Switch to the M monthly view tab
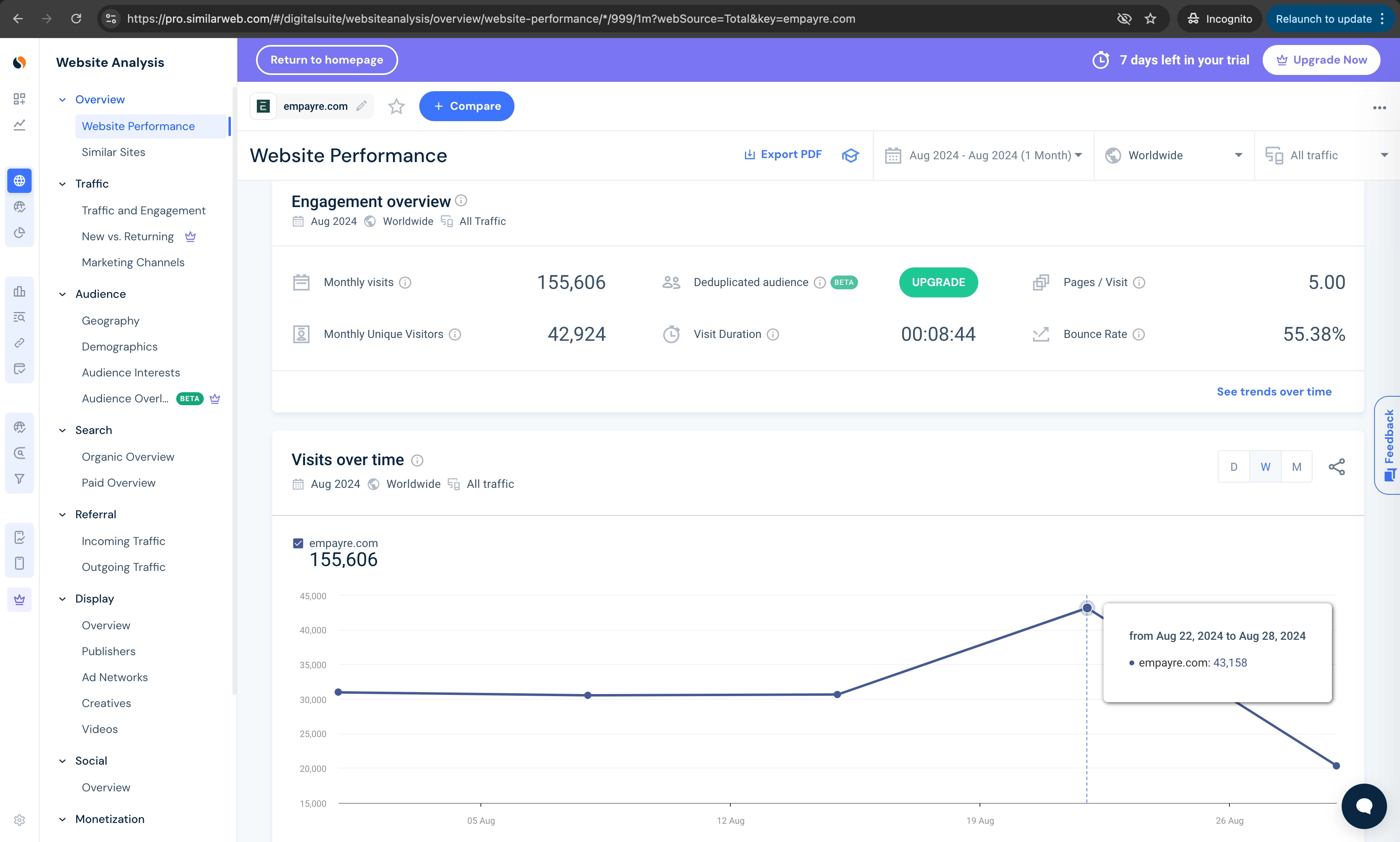1400x842 pixels. click(1297, 466)
